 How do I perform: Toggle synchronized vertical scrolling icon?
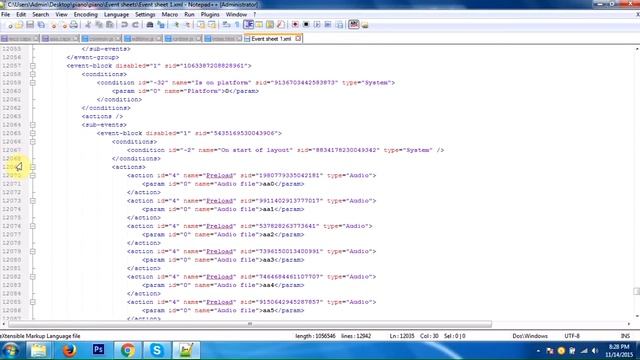click(201, 25)
